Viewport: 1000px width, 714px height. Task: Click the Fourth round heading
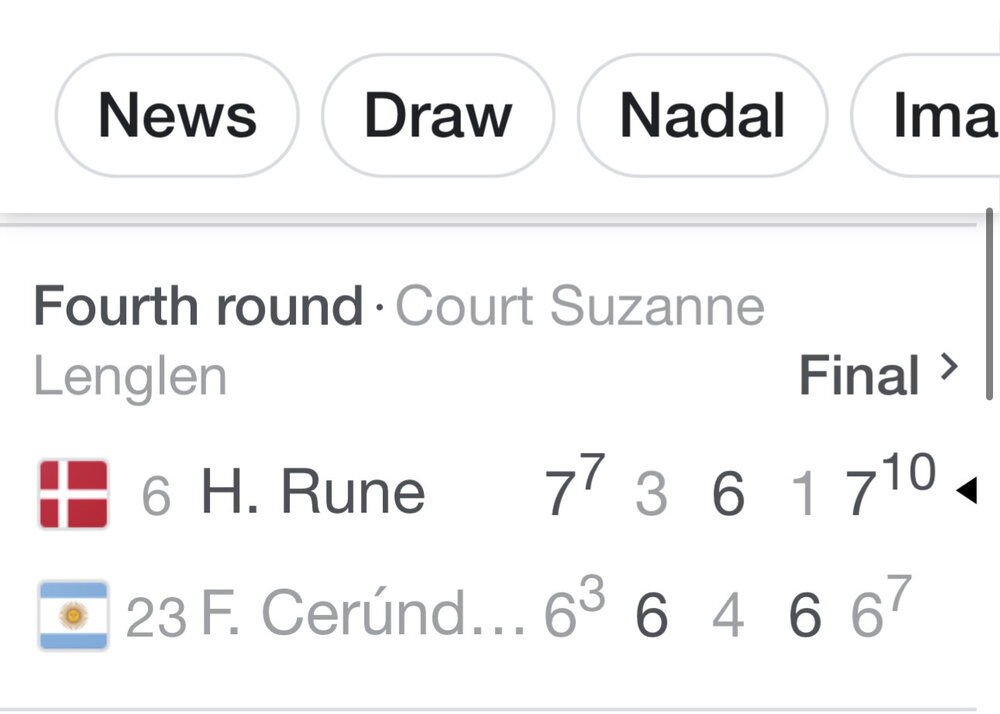[198, 306]
